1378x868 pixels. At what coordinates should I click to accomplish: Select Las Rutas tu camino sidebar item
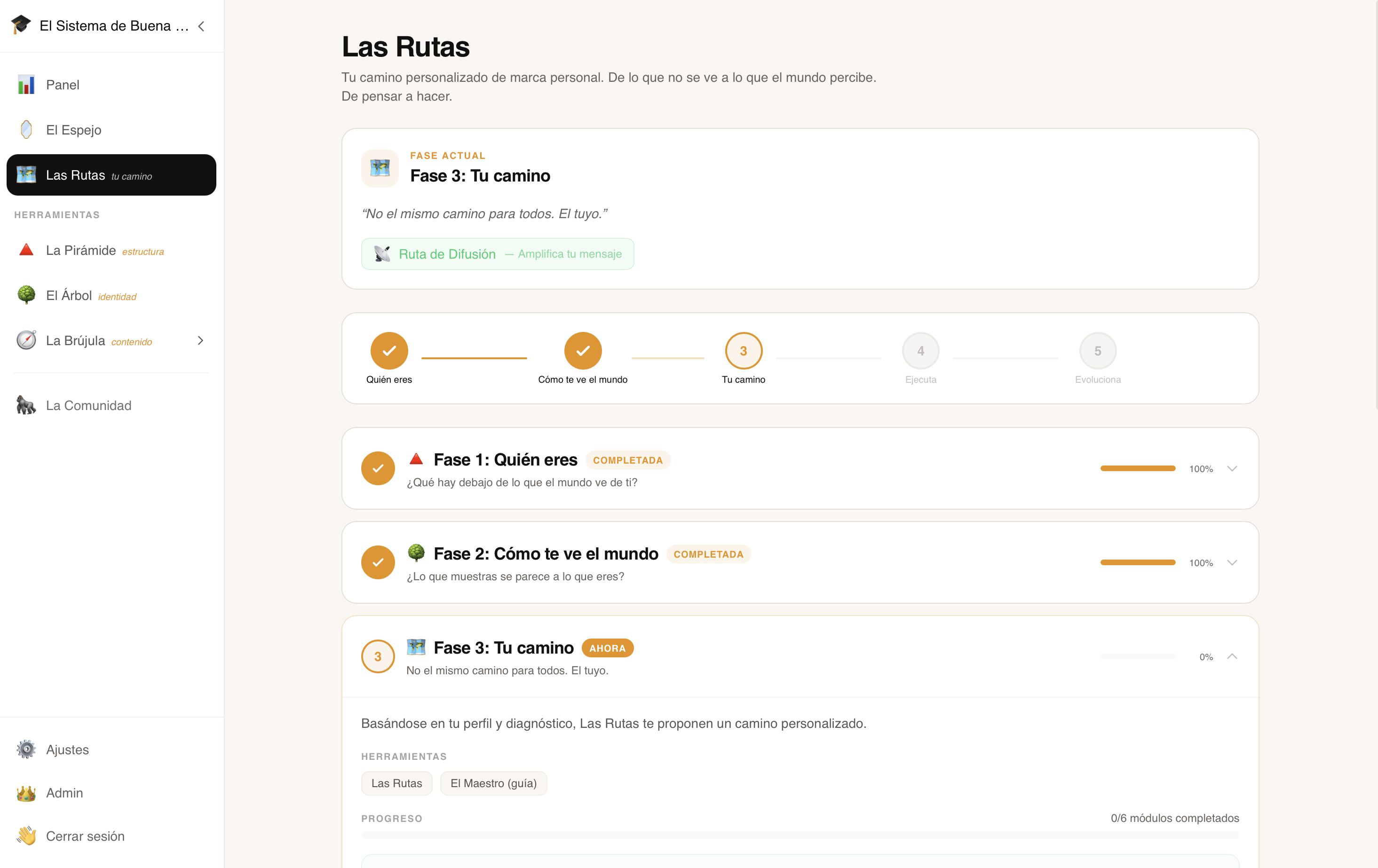[111, 175]
